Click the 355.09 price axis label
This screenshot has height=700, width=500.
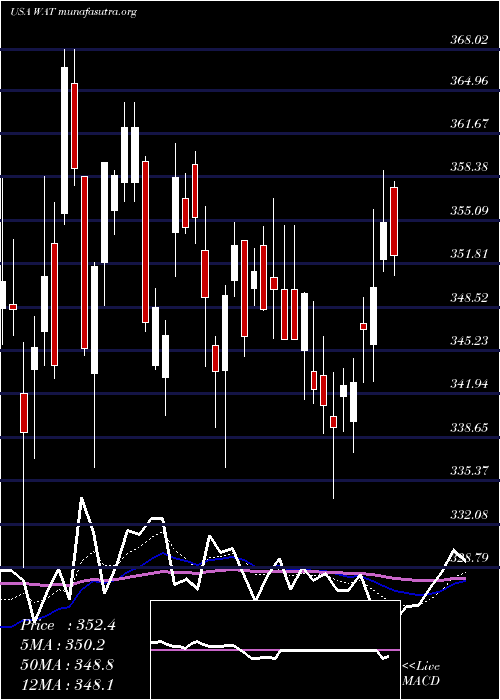(469, 211)
